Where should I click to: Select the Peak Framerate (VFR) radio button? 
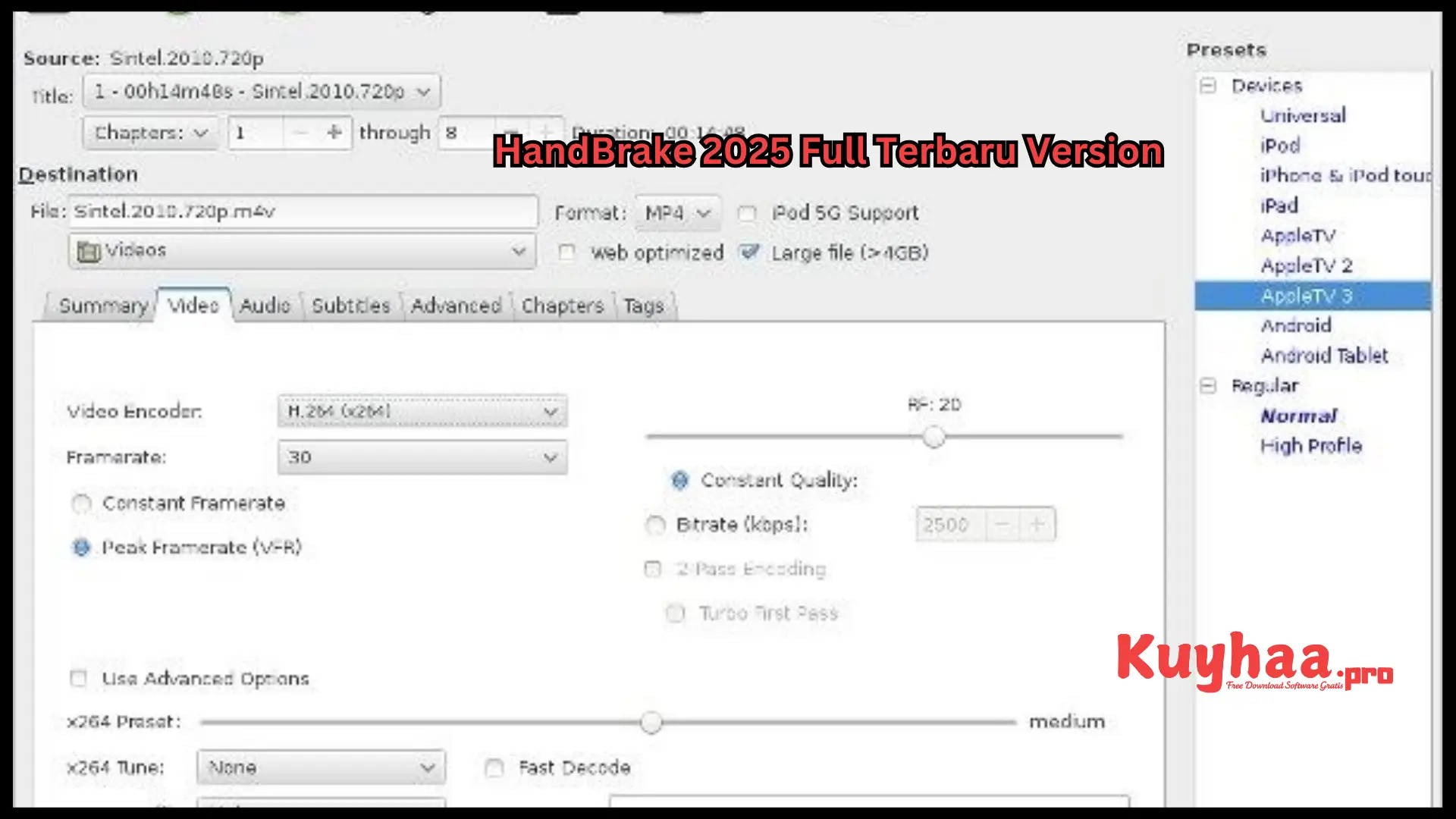(82, 546)
